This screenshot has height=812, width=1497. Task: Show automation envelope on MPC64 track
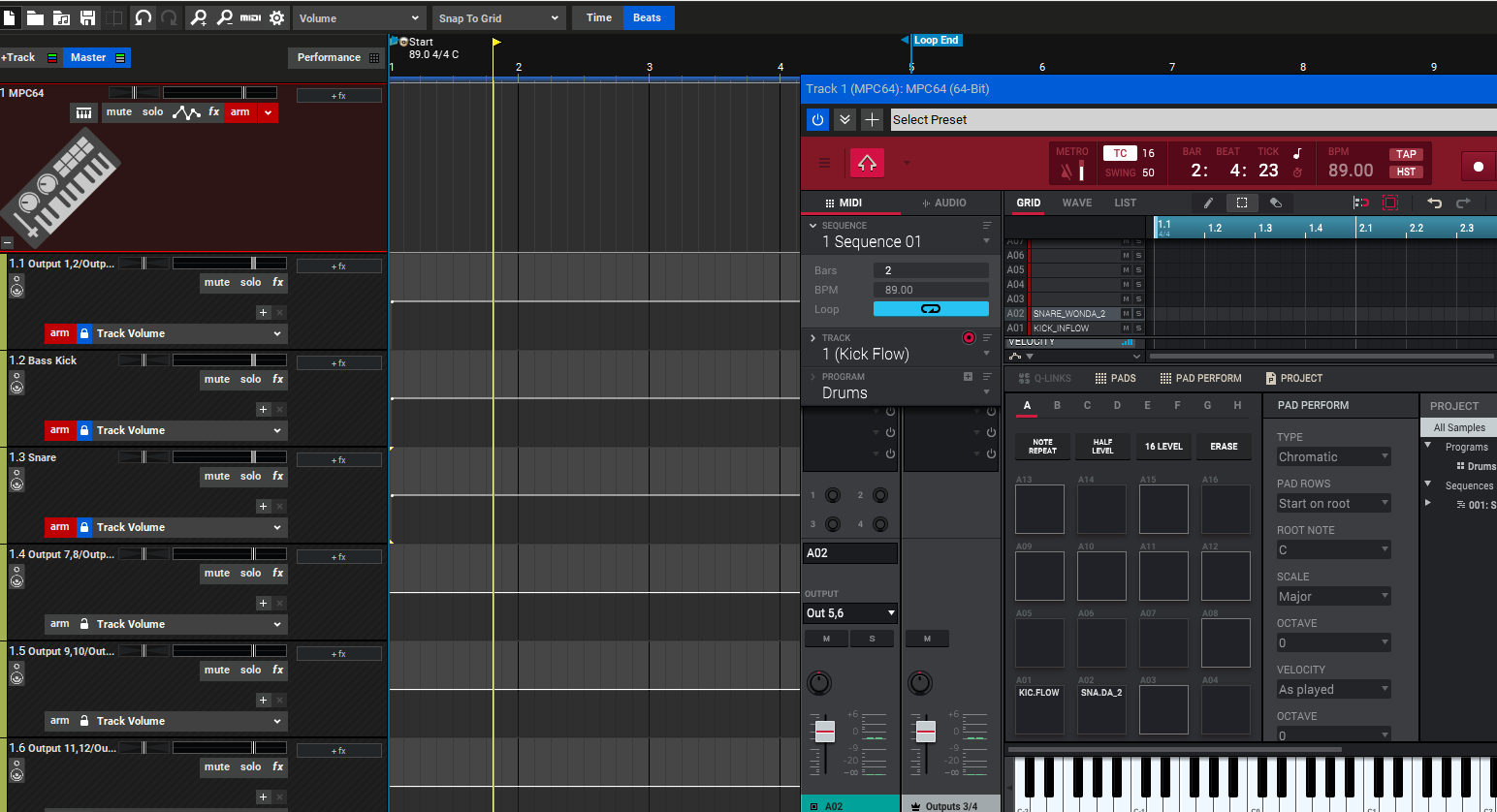point(186,112)
